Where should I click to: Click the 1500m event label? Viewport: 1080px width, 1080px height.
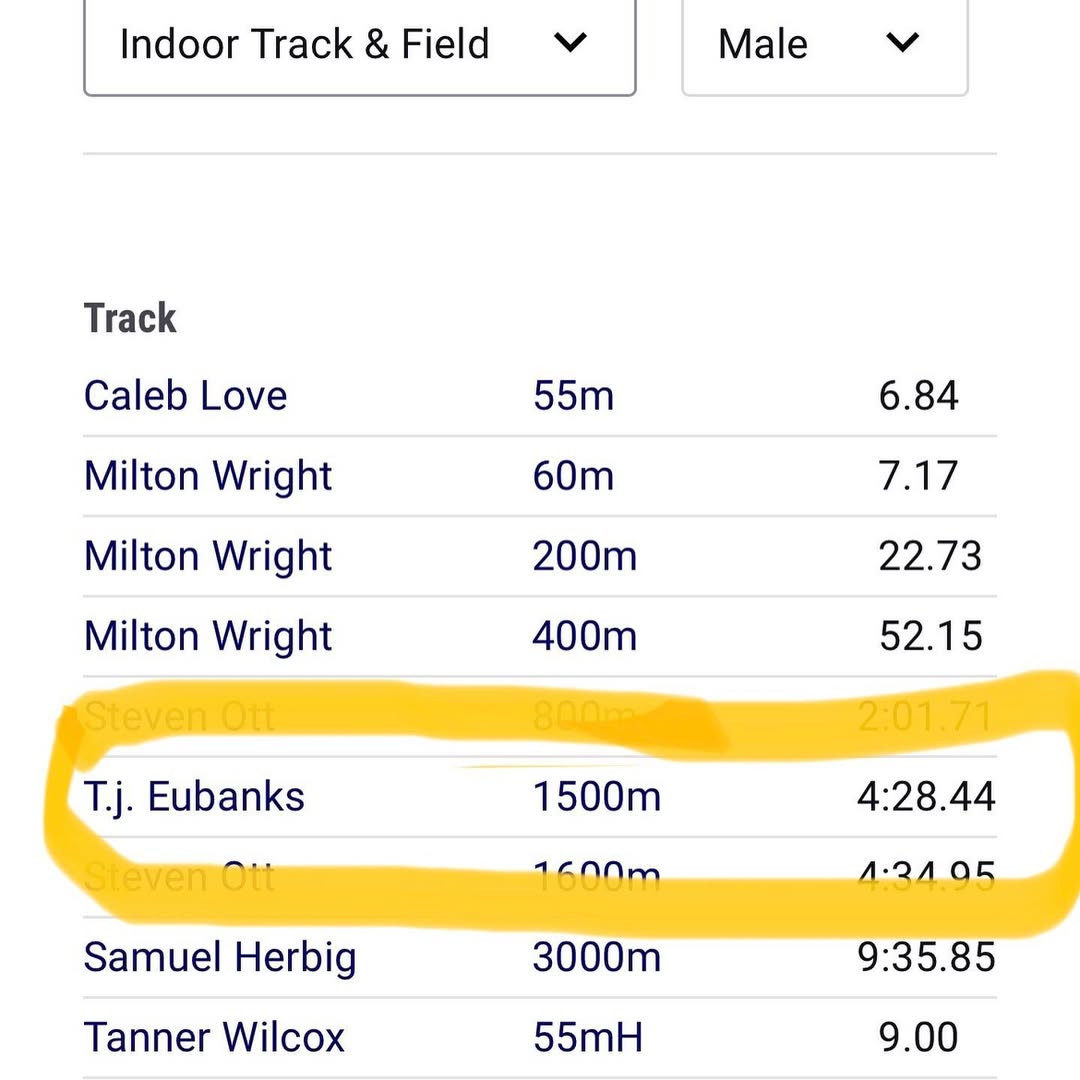click(596, 797)
